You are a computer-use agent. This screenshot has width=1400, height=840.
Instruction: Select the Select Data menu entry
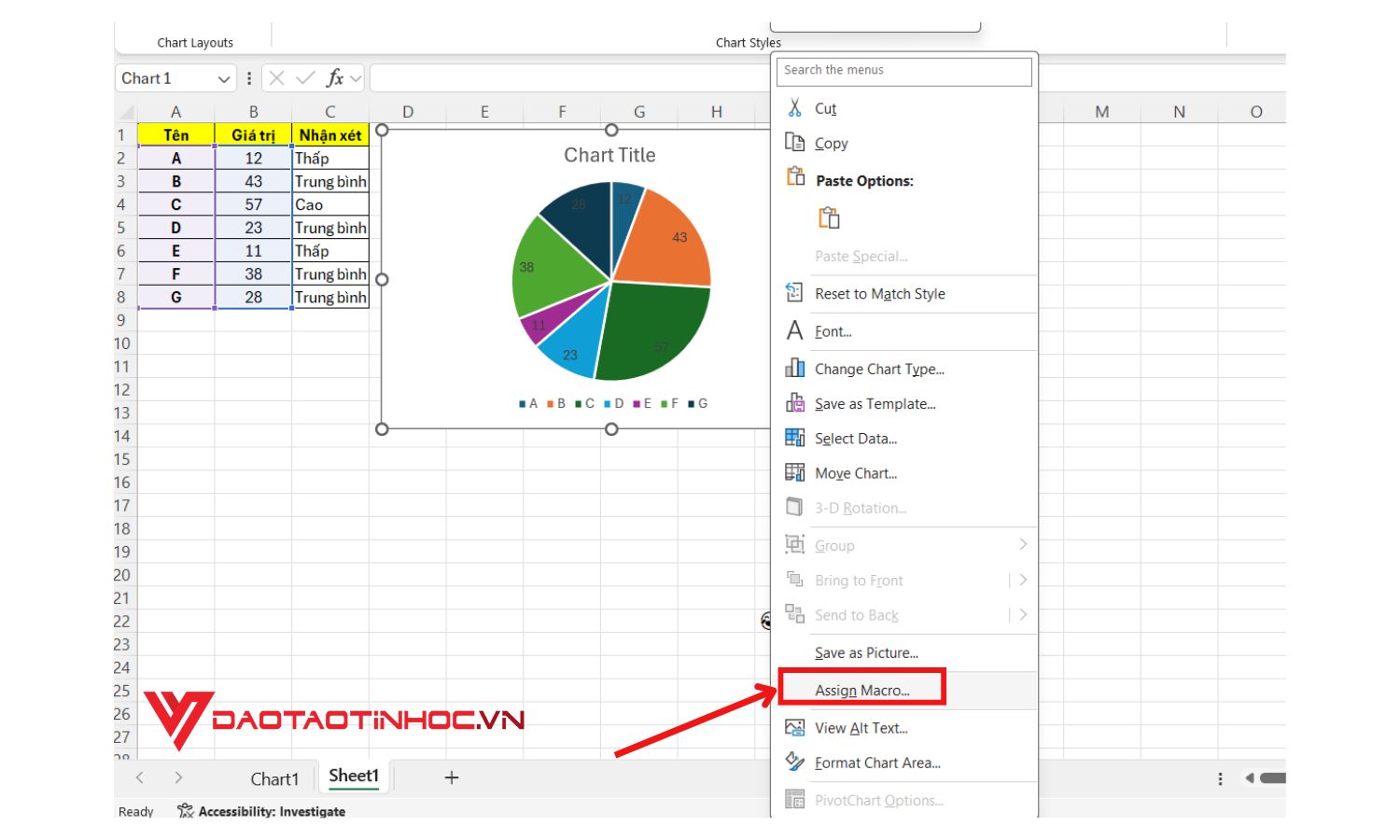tap(856, 438)
